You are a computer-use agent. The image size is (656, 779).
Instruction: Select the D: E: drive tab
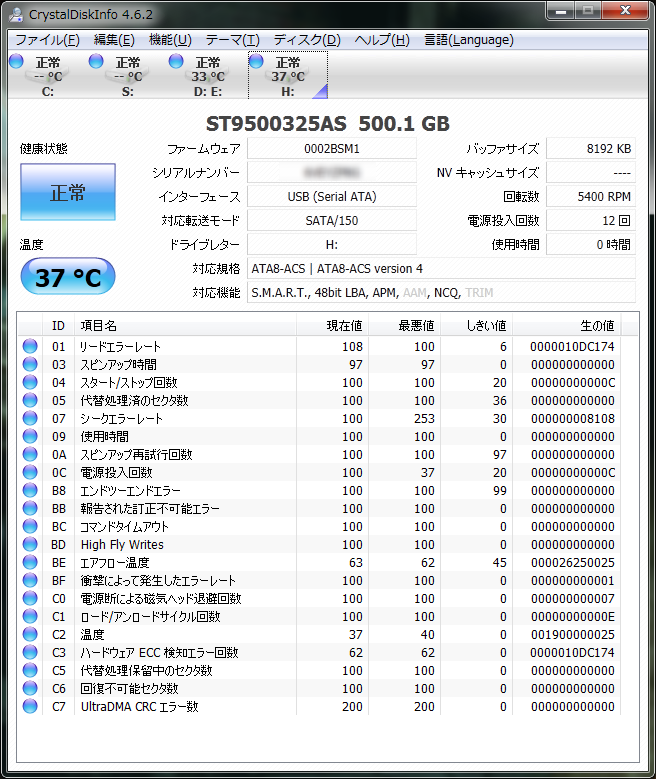coord(208,75)
